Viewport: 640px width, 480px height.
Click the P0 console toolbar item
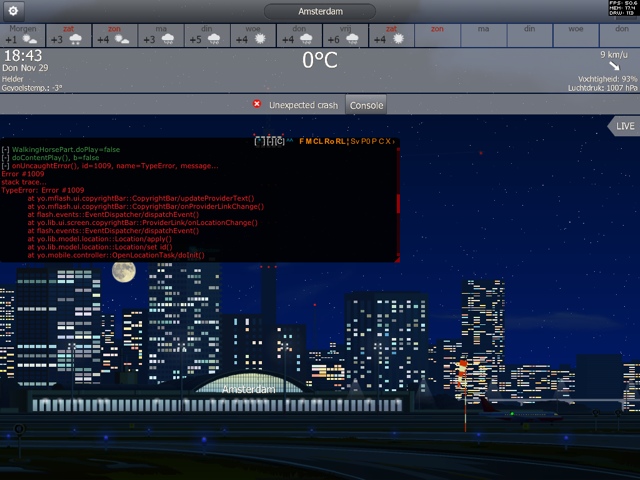[x=365, y=141]
